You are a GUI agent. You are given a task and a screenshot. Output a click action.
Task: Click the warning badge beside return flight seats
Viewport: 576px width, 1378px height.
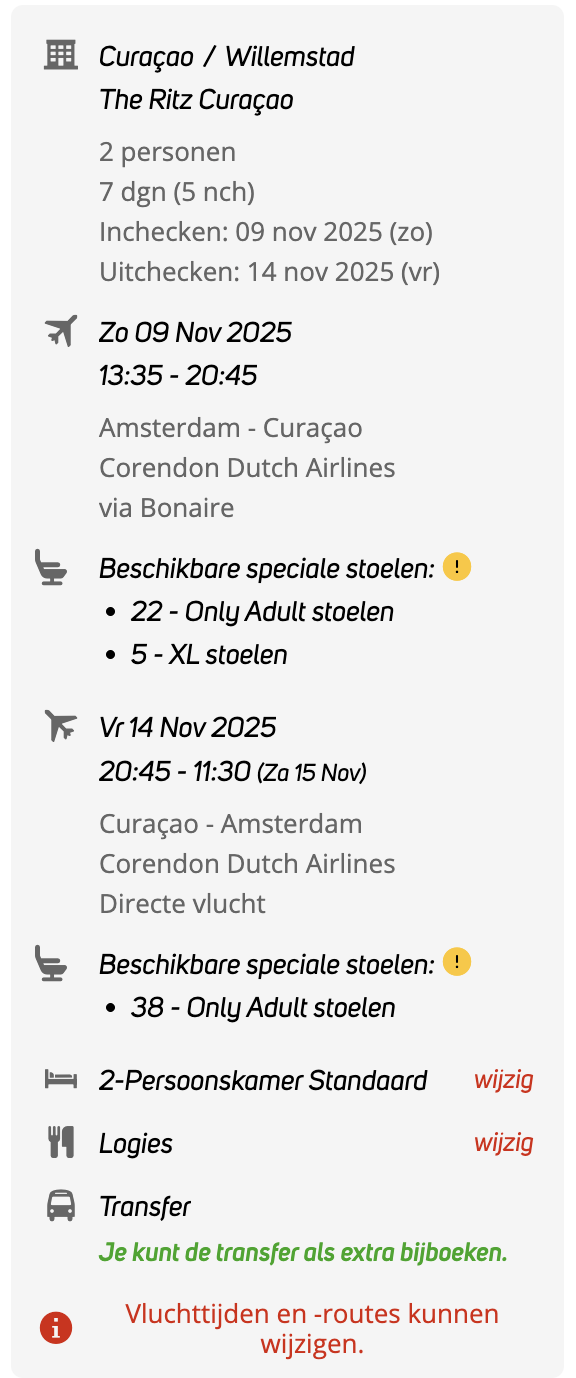pos(456,962)
